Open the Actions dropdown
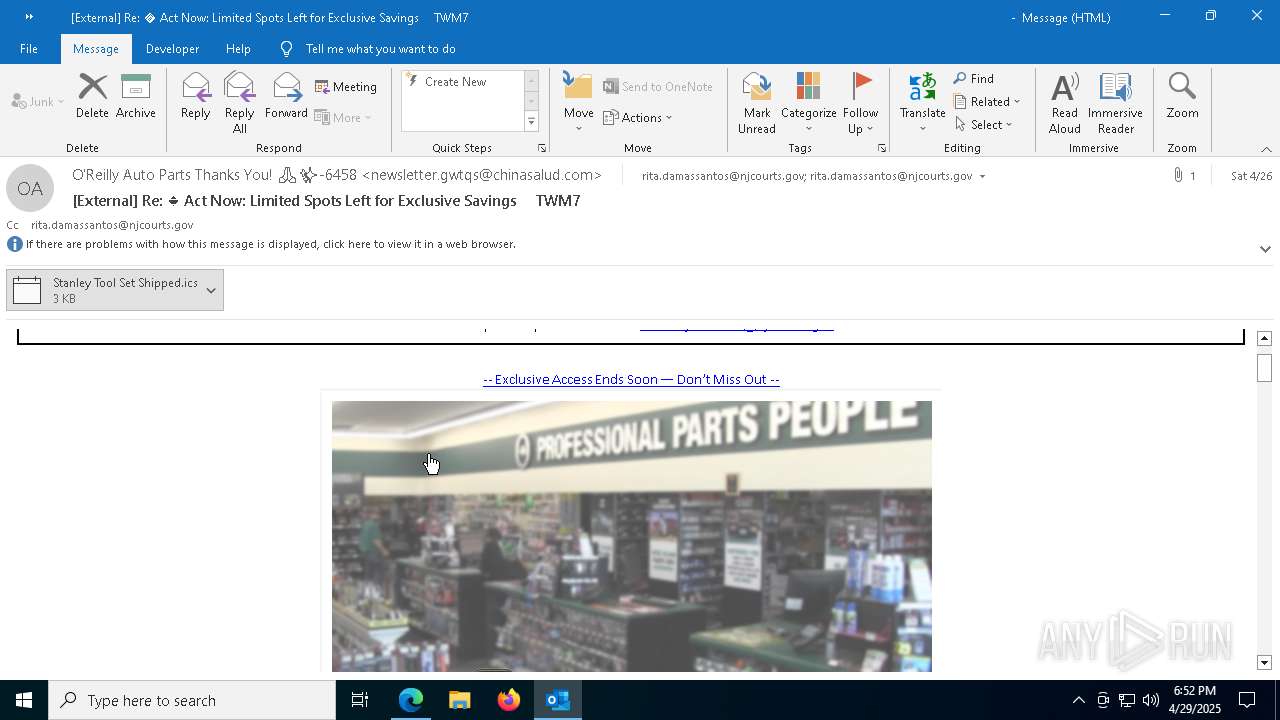Viewport: 1280px width, 720px height. point(638,118)
